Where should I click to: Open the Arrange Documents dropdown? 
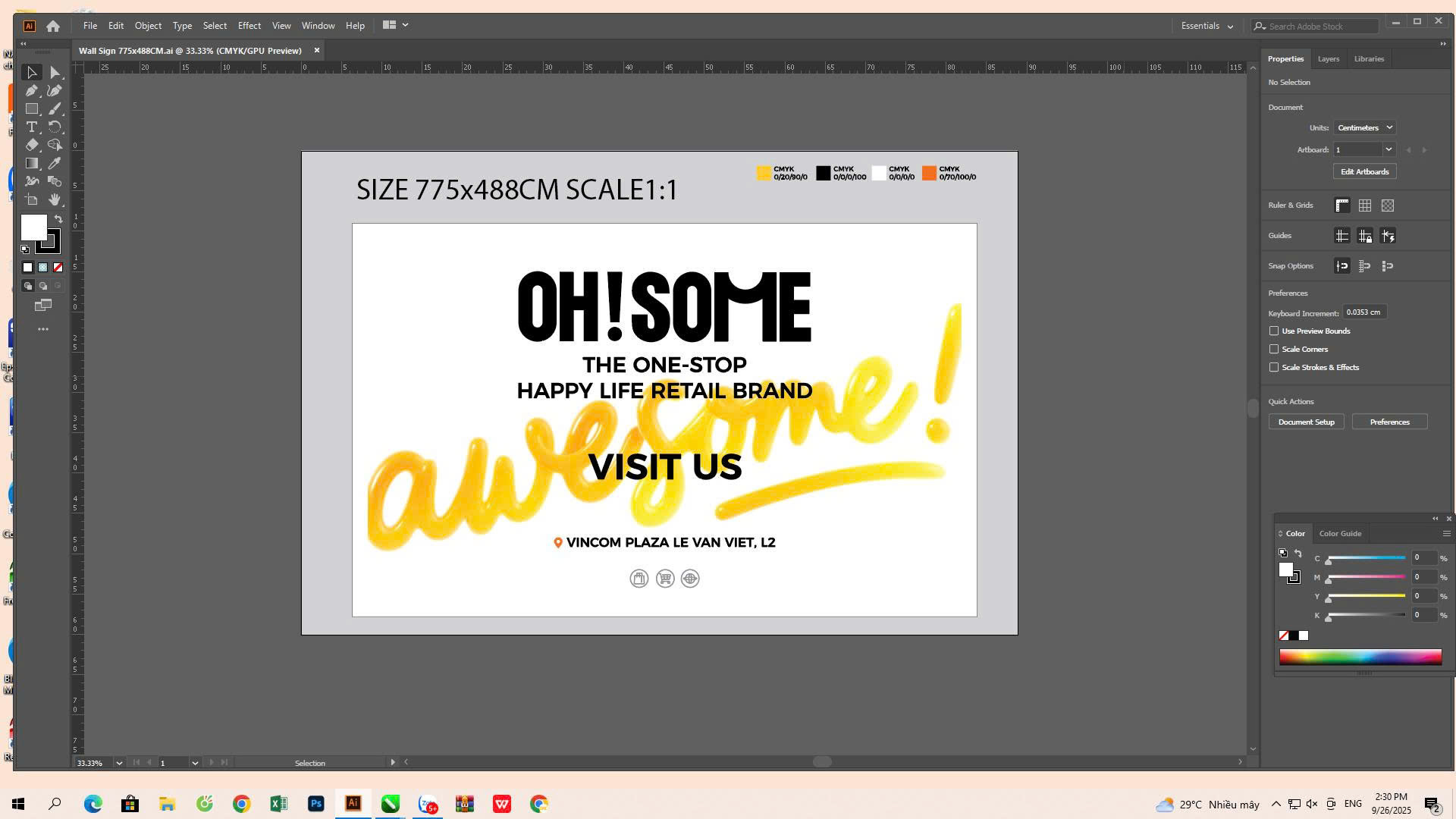[395, 26]
